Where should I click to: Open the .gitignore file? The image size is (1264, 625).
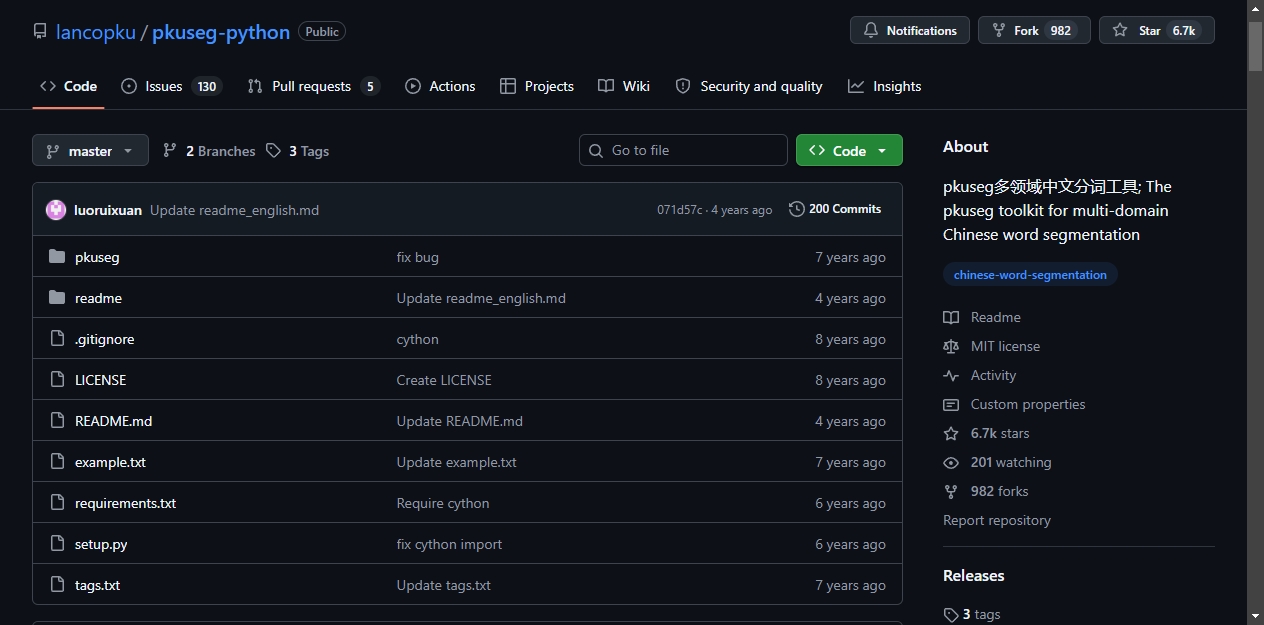[x=104, y=339]
